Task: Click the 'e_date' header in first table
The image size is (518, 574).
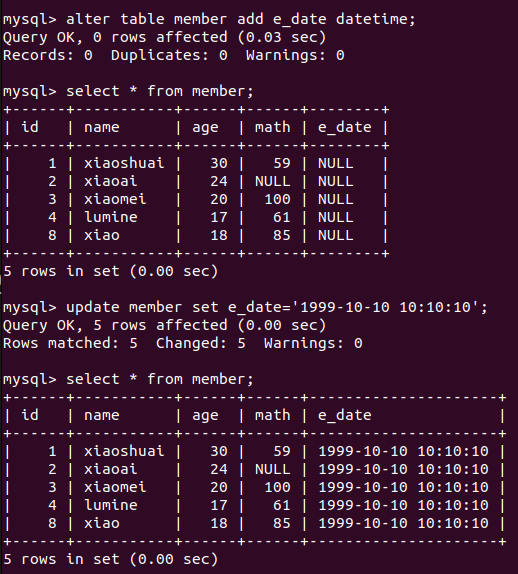Action: coord(344,127)
